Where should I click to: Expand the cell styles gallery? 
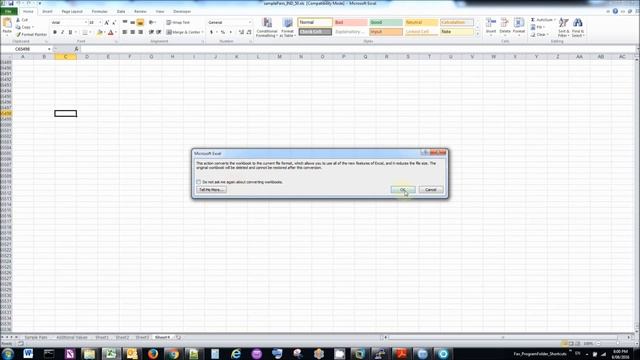478,34
